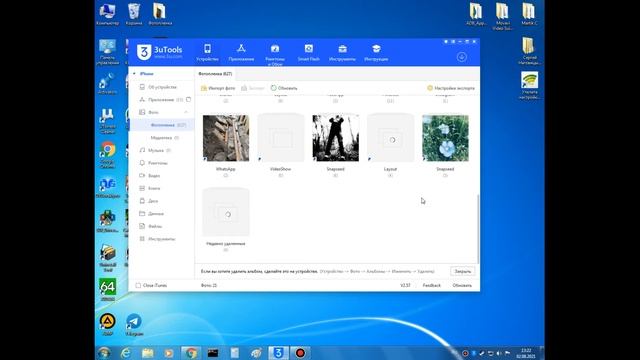Open Приложения in the left sidebar
Image resolution: width=640 pixels, height=360 pixels.
pyautogui.click(x=162, y=100)
